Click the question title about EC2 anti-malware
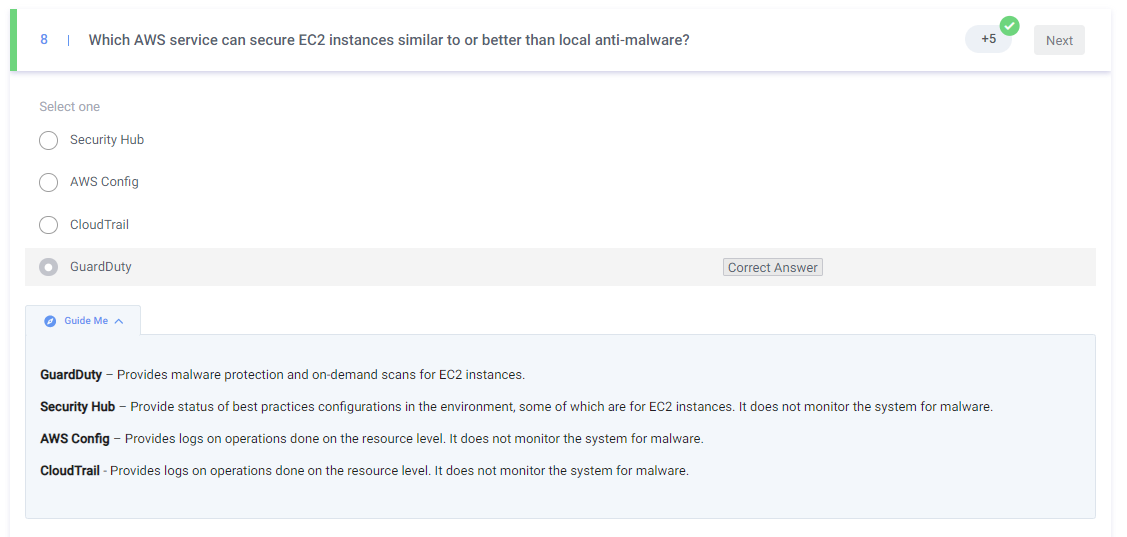Viewport: 1127px width, 537px height. pos(388,40)
